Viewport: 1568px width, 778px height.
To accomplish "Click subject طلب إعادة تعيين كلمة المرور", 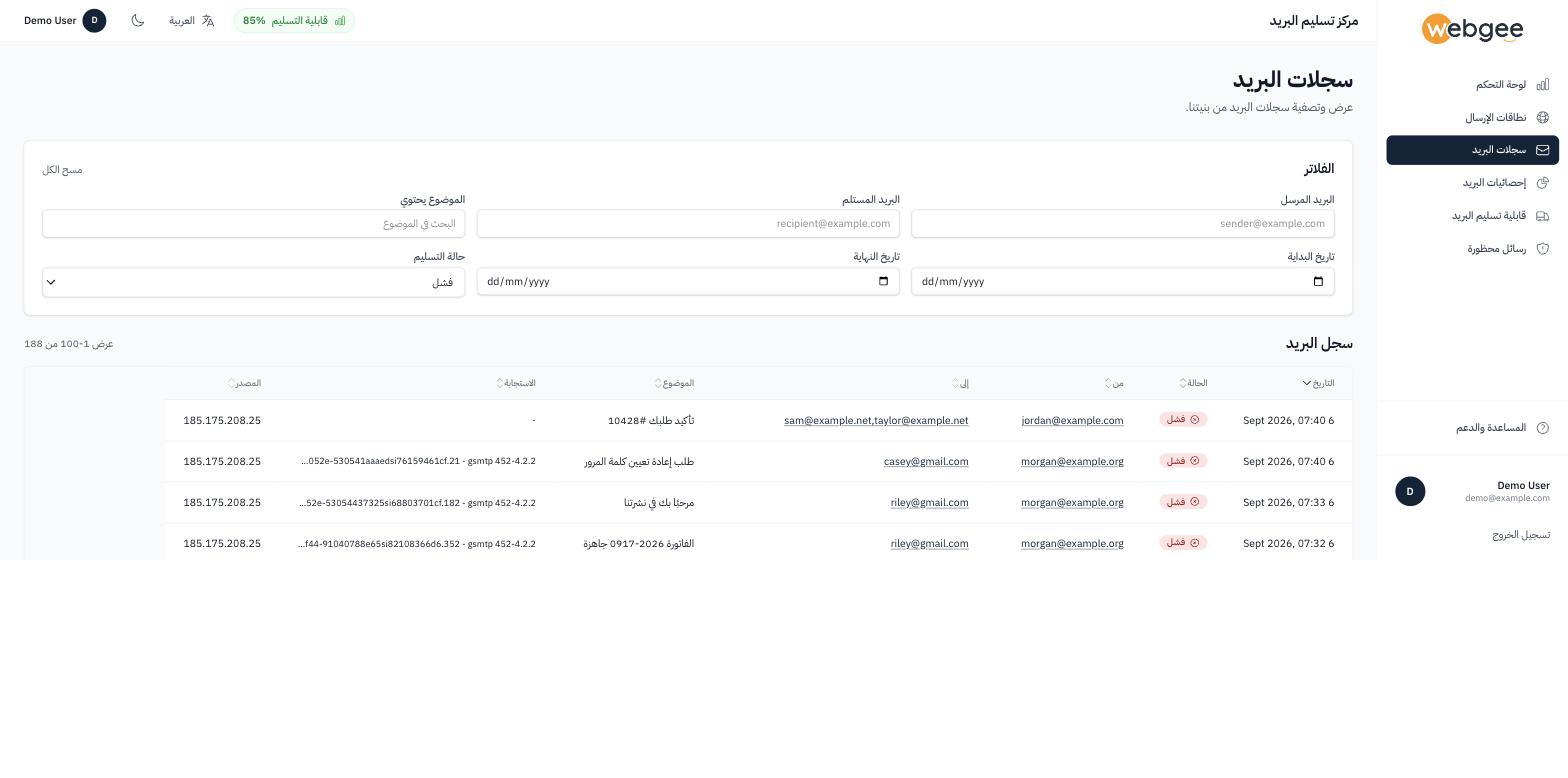I will [x=639, y=462].
